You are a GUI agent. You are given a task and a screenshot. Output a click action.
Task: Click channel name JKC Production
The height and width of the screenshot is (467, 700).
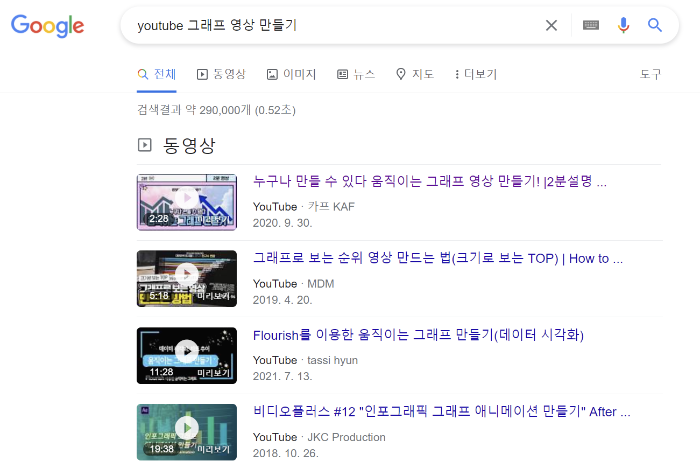pos(346,437)
